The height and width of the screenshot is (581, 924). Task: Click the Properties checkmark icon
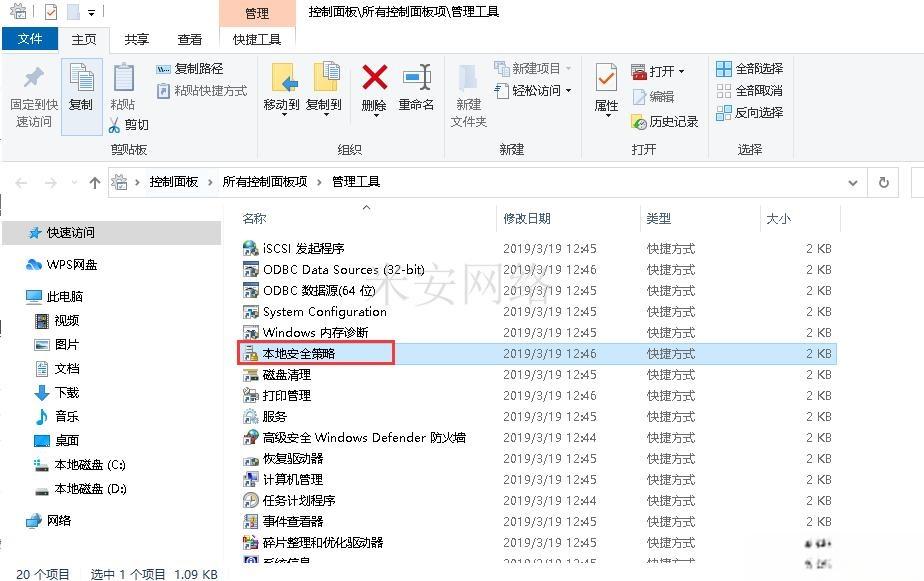click(606, 78)
